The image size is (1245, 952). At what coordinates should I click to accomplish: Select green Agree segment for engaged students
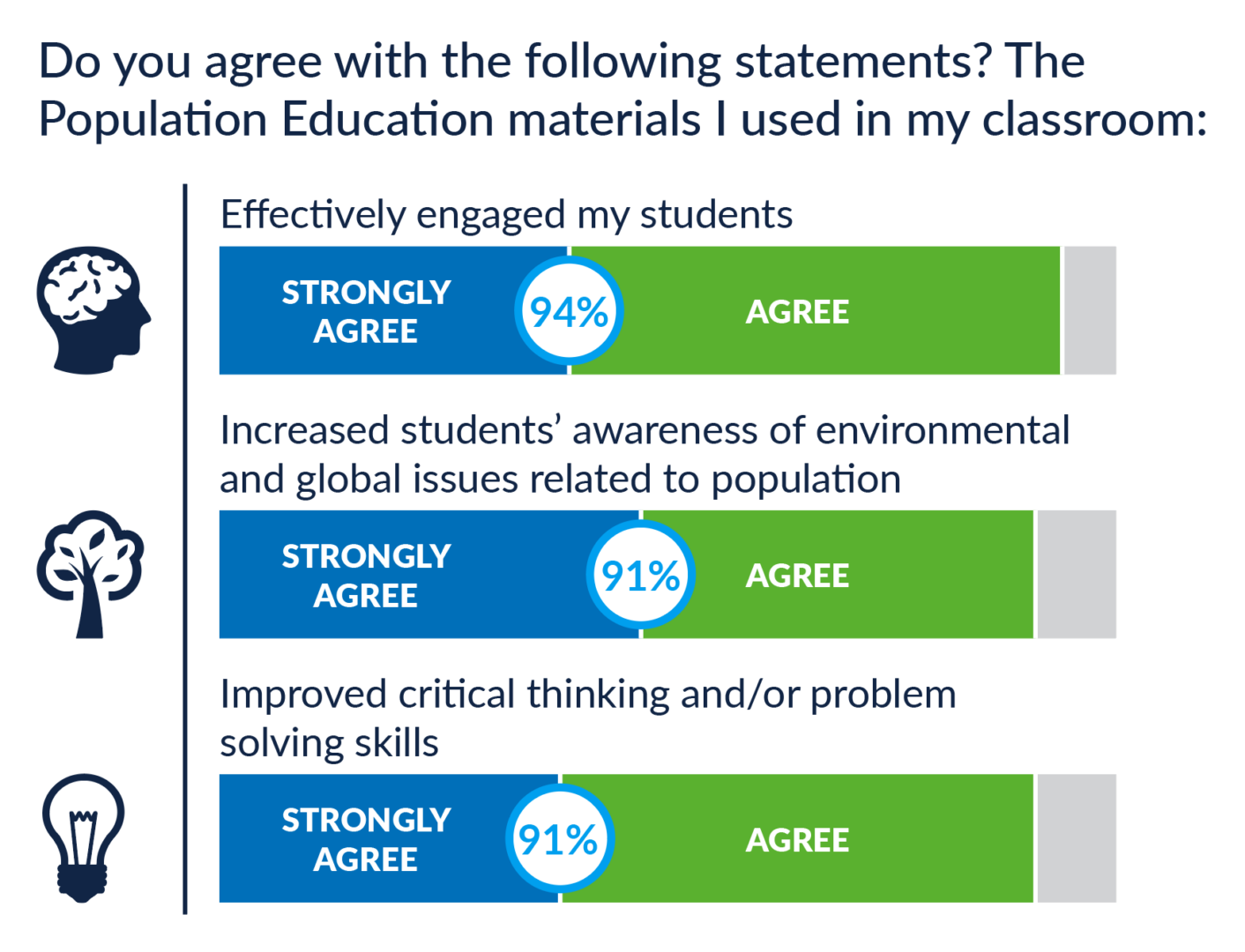pyautogui.click(x=816, y=310)
